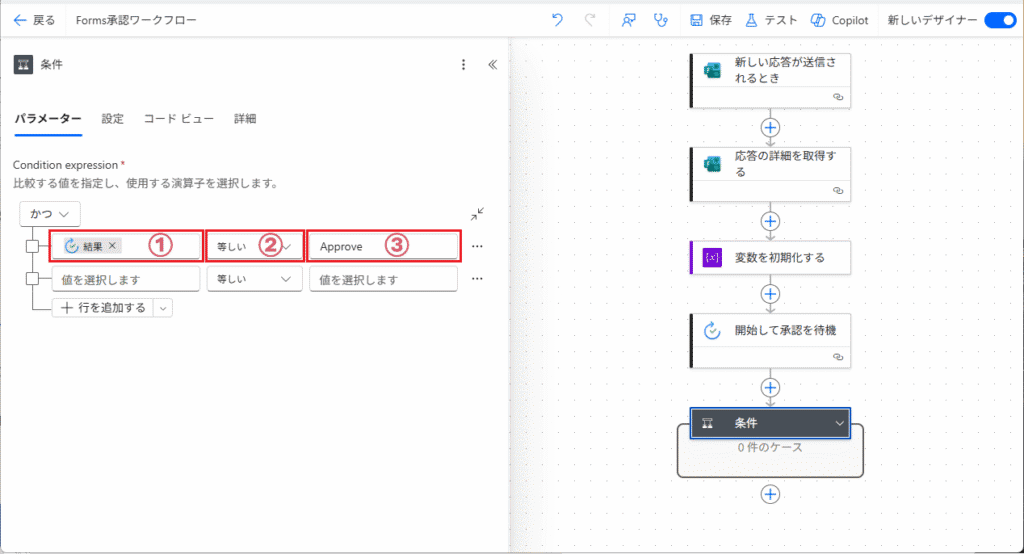Viewport: 1024px width, 554px height.
Task: Click the redo icon in toolbar
Action: (590, 20)
